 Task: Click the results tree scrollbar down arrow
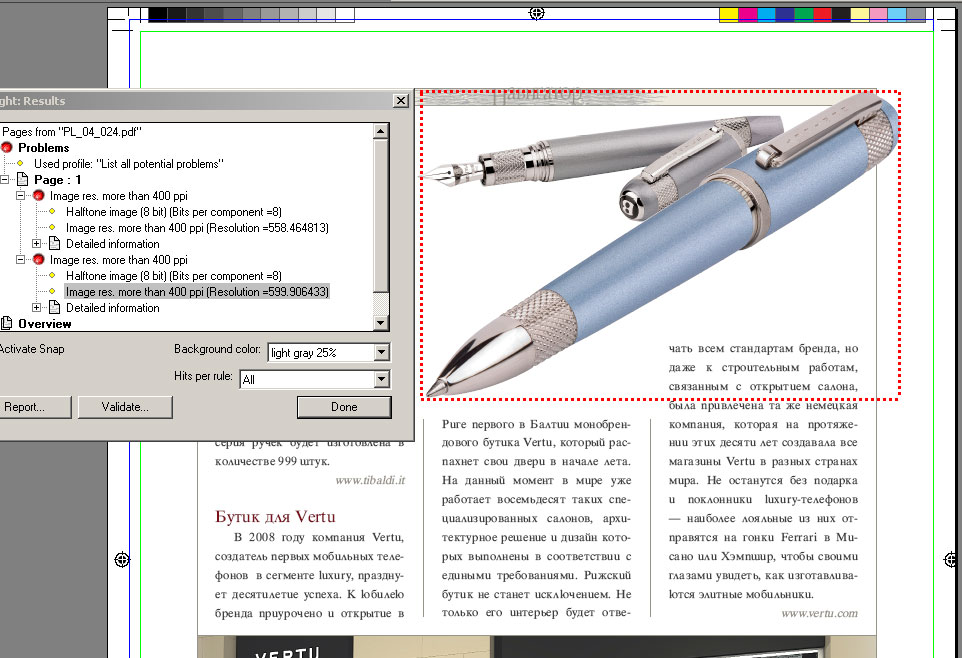381,323
